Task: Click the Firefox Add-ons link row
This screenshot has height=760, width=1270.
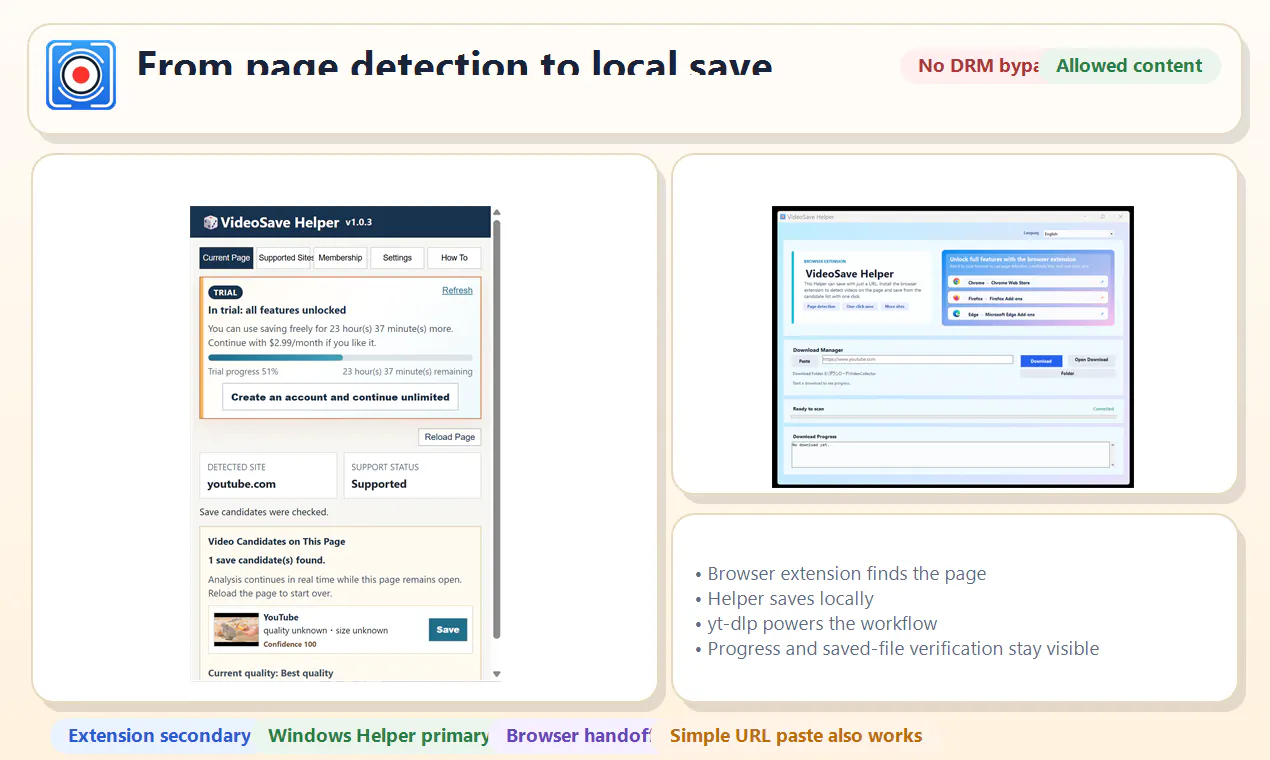Action: point(1028,298)
